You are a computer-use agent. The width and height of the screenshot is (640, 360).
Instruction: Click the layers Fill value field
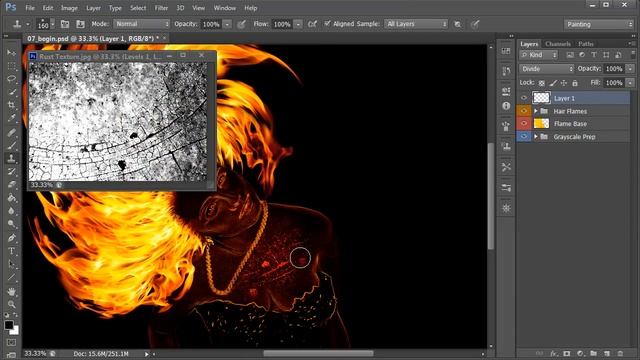pos(613,83)
